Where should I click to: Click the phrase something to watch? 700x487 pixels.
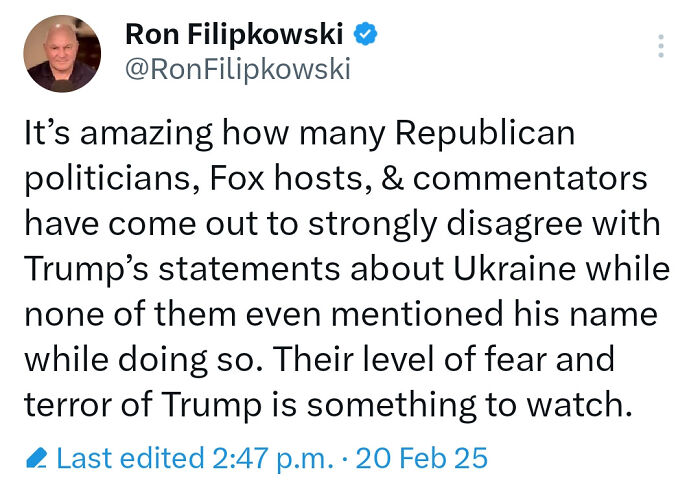(x=470, y=404)
